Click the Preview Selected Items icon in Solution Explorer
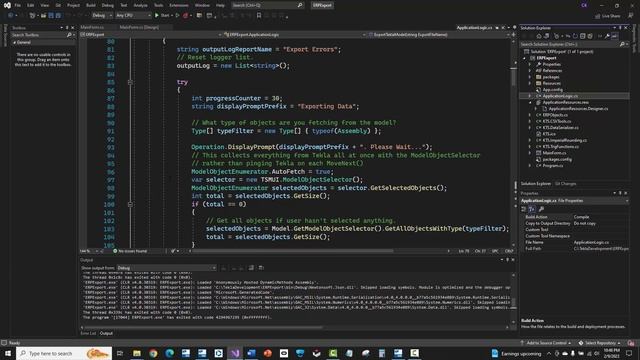The height and width of the screenshot is (360, 640). coord(614,36)
